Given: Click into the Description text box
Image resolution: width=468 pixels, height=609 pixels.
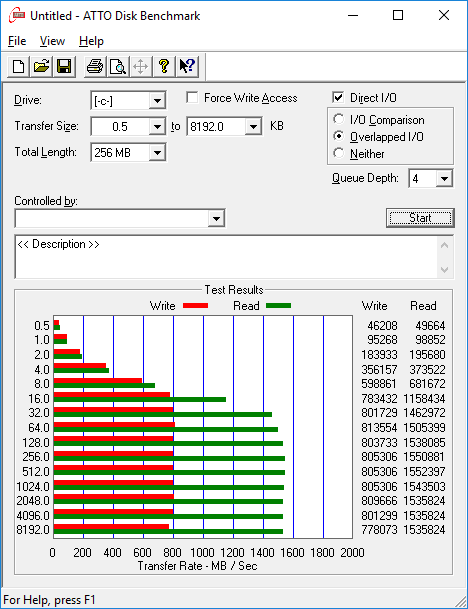Looking at the screenshot, I should coord(227,257).
